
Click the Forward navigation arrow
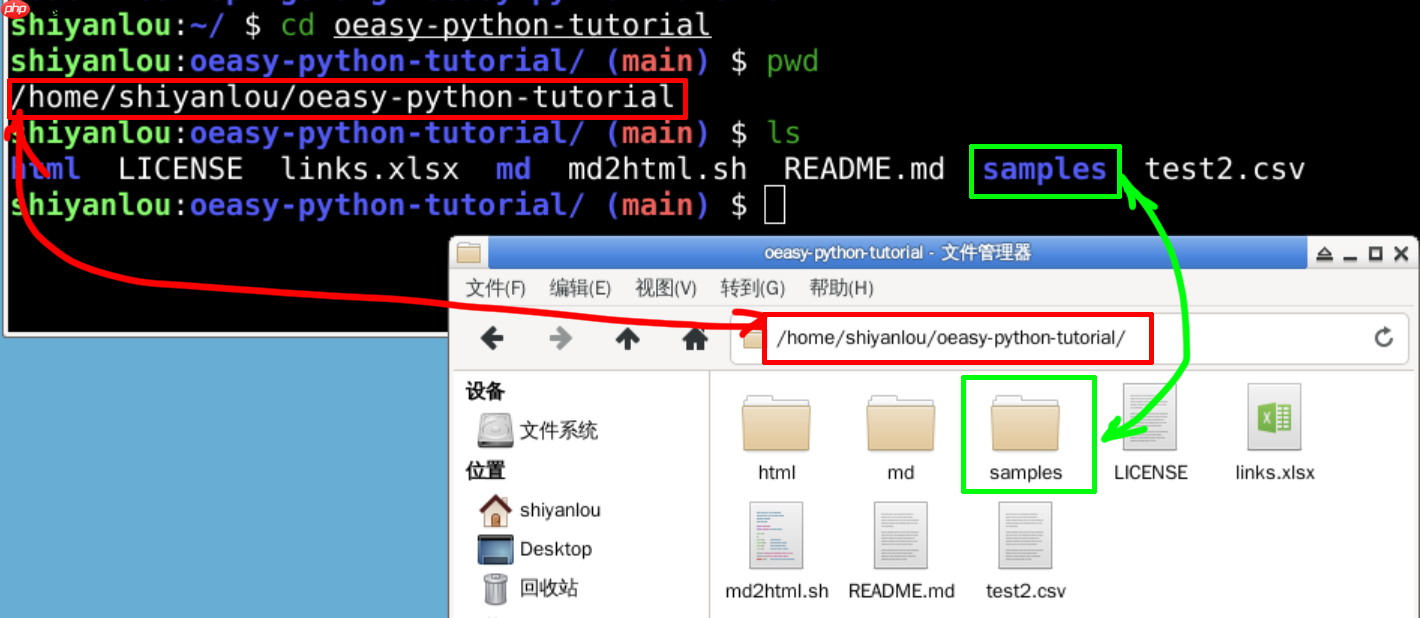(560, 338)
